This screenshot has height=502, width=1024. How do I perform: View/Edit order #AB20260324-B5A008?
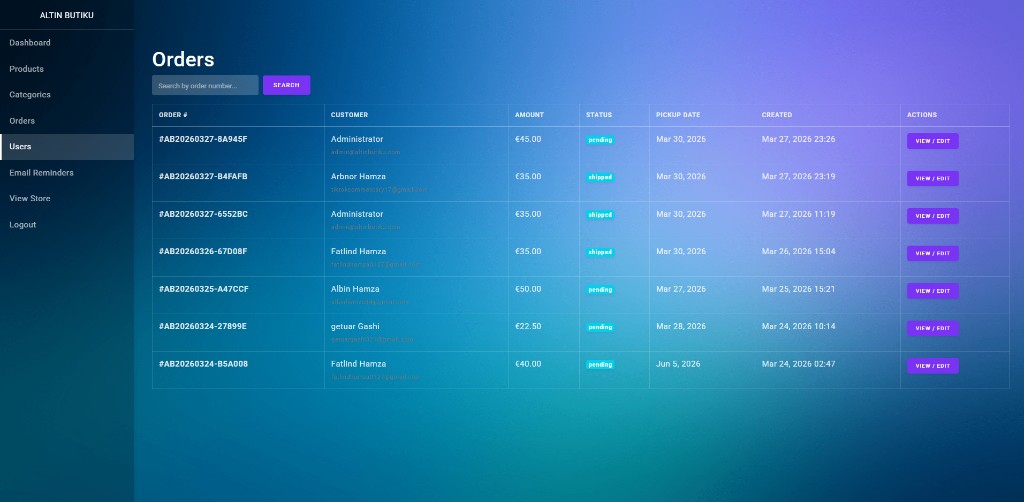(932, 366)
